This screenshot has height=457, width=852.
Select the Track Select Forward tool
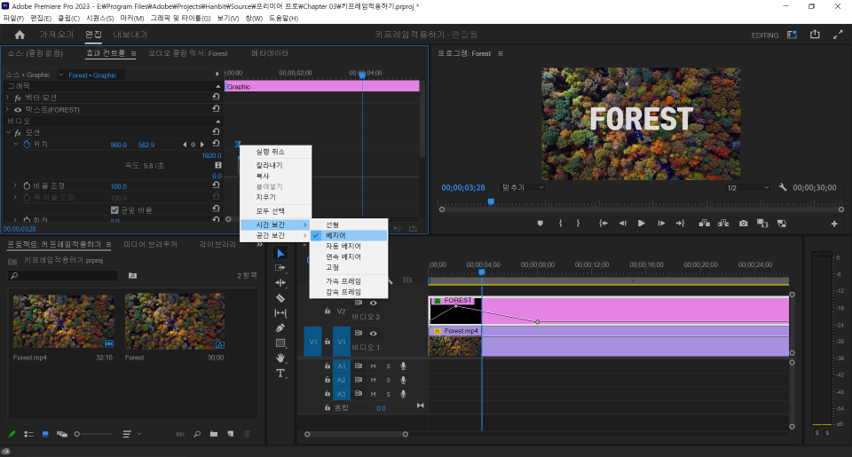(x=280, y=268)
